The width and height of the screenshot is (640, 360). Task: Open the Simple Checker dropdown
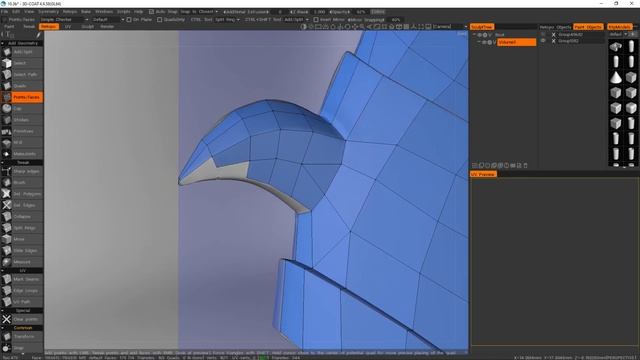pyautogui.click(x=64, y=20)
